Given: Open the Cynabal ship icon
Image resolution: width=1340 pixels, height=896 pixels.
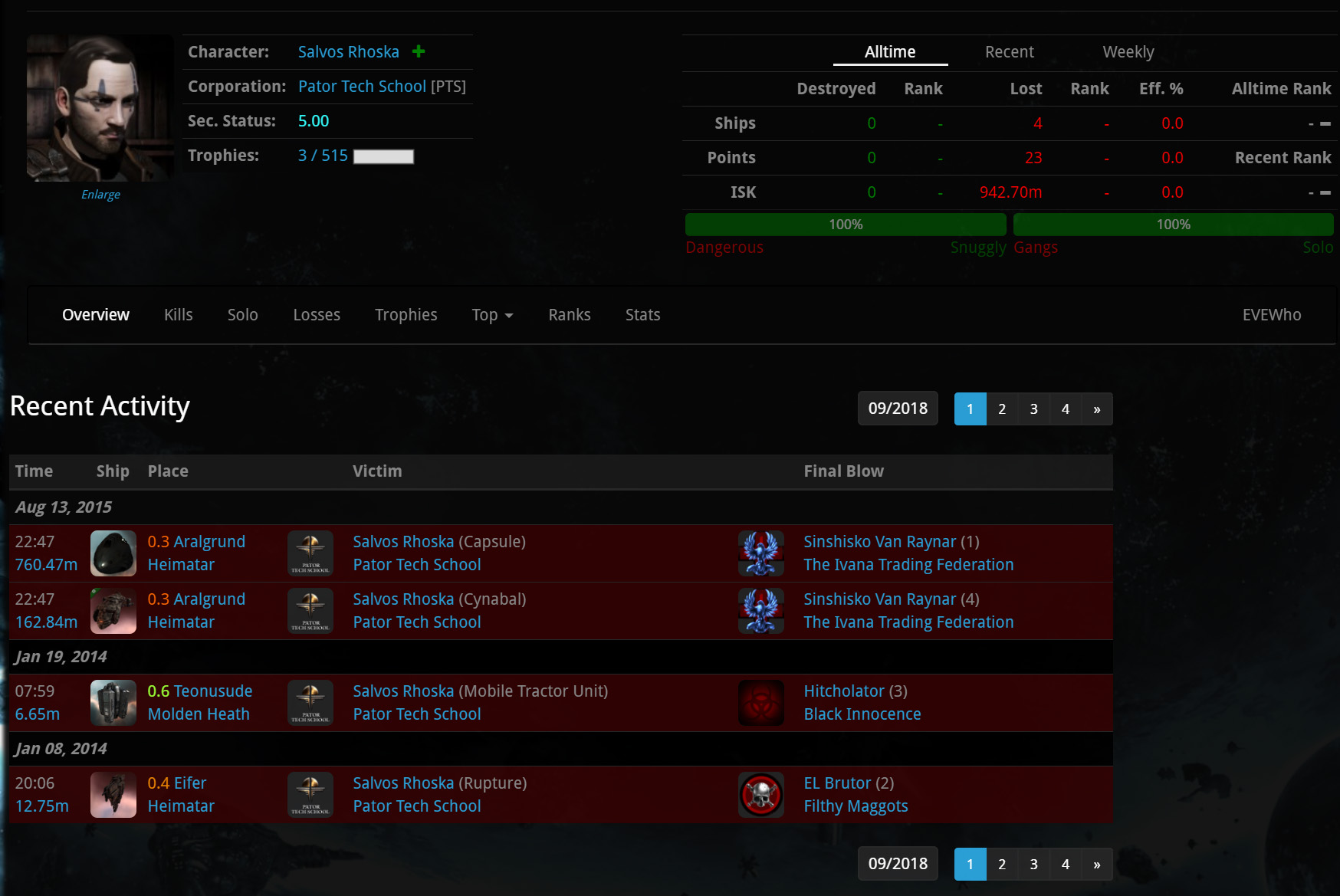Looking at the screenshot, I should [113, 611].
